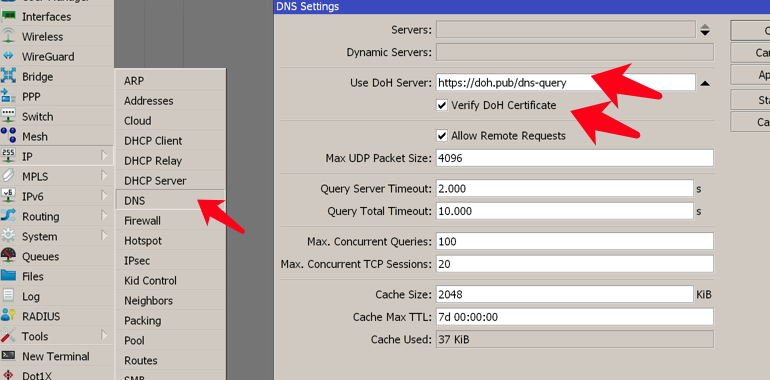Click the Servers input field
This screenshot has height=380, width=770.
click(566, 29)
